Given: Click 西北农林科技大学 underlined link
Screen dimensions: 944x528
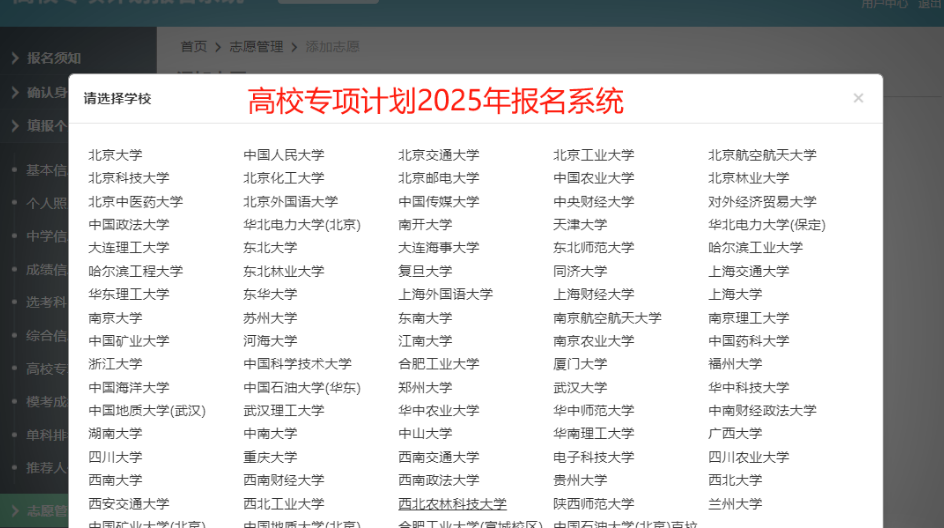Looking at the screenshot, I should (452, 504).
